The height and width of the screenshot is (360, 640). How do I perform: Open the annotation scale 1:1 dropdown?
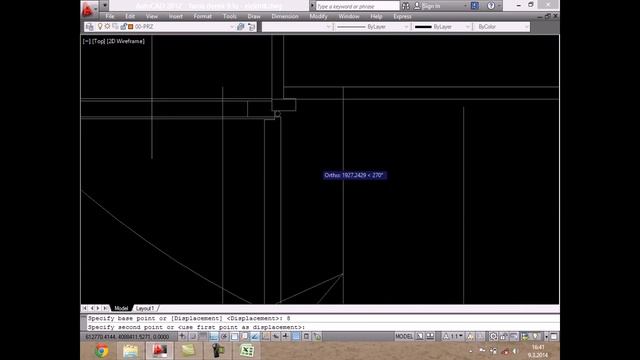click(453, 336)
